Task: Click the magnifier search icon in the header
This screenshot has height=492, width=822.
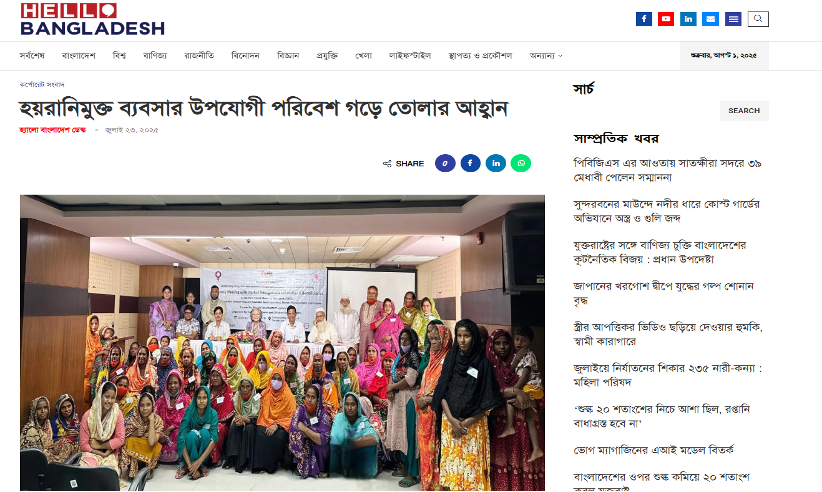Action: pyautogui.click(x=758, y=19)
